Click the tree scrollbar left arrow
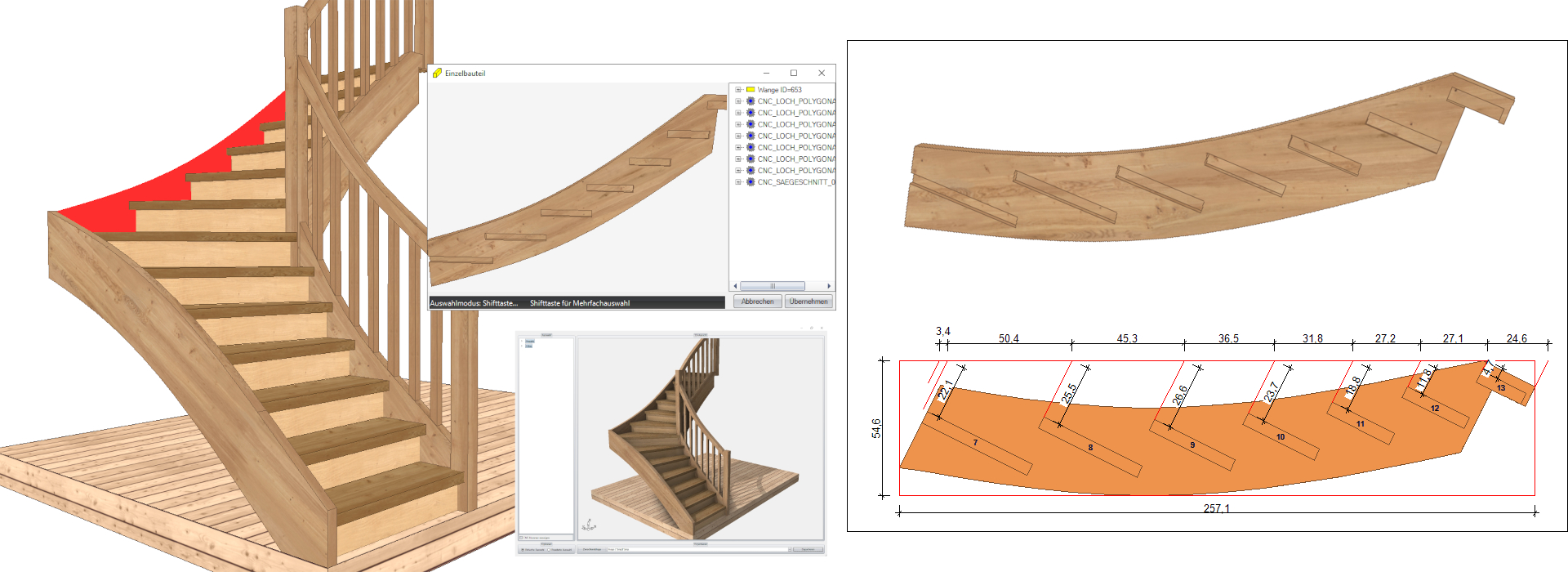Screen dimensions: 1568x572 (735, 286)
